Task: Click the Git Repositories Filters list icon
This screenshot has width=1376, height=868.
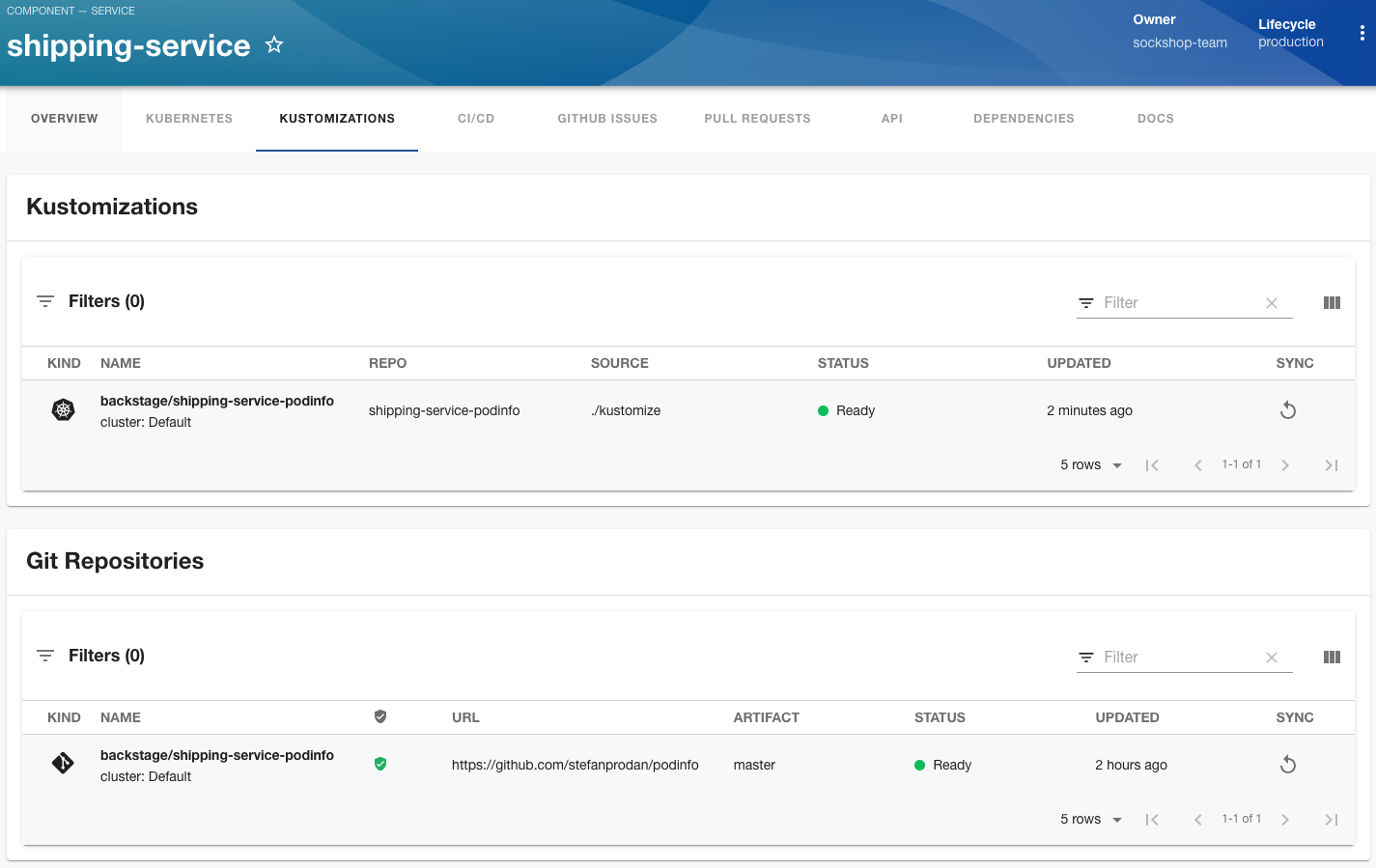Action: point(45,656)
